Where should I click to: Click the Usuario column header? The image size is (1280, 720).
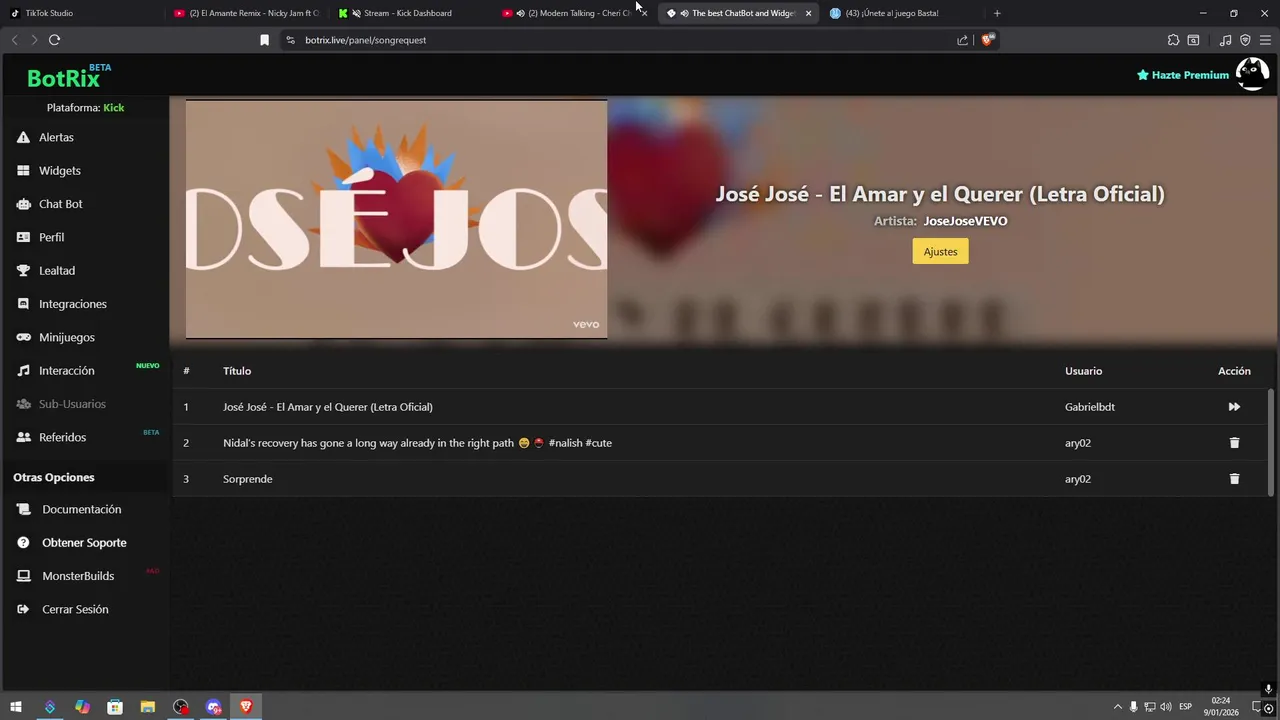(x=1083, y=371)
